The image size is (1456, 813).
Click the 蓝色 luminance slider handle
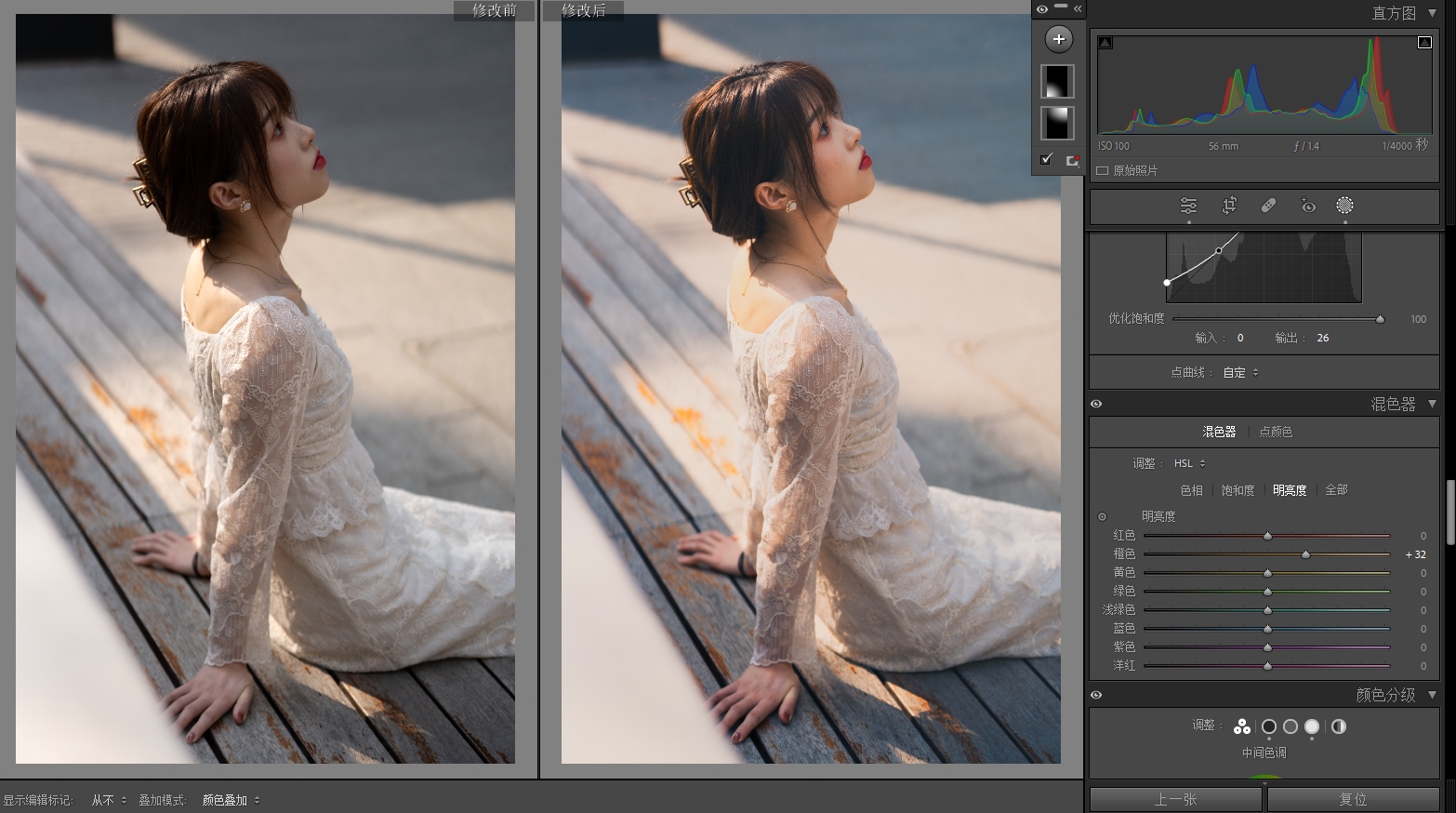[x=1267, y=629]
